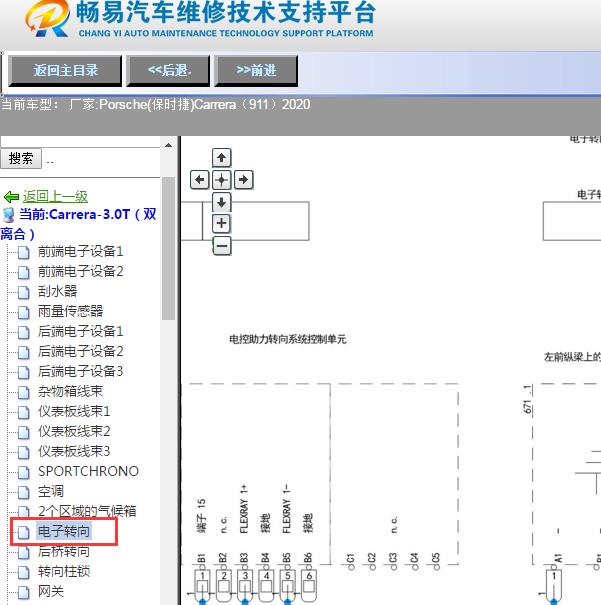Select 杂物箱线束 entry
This screenshot has height=605, width=601.
coord(70,392)
